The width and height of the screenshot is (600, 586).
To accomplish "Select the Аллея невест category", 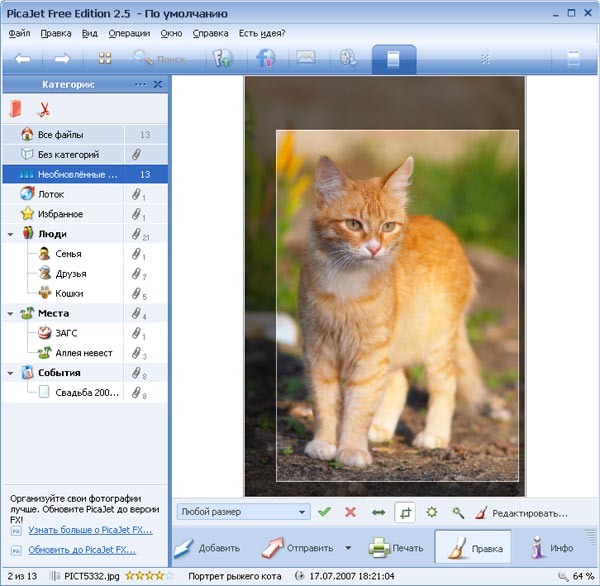I will 85,353.
